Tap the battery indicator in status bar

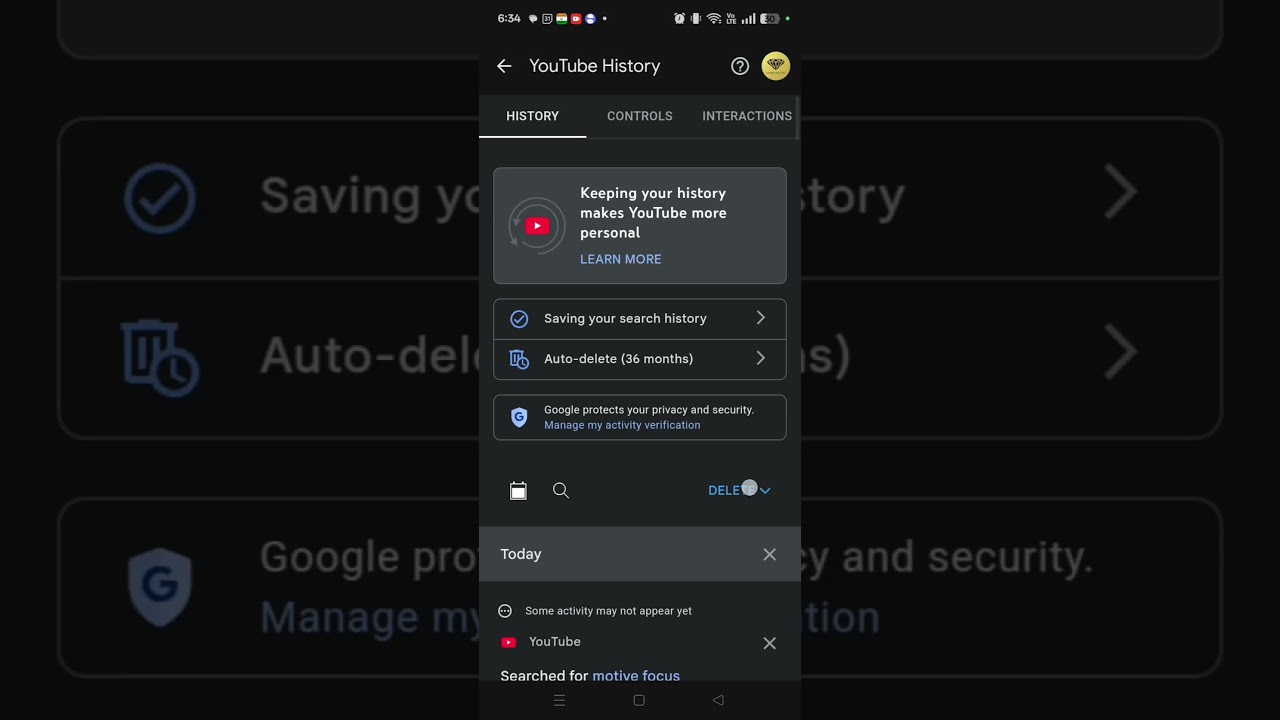point(770,19)
